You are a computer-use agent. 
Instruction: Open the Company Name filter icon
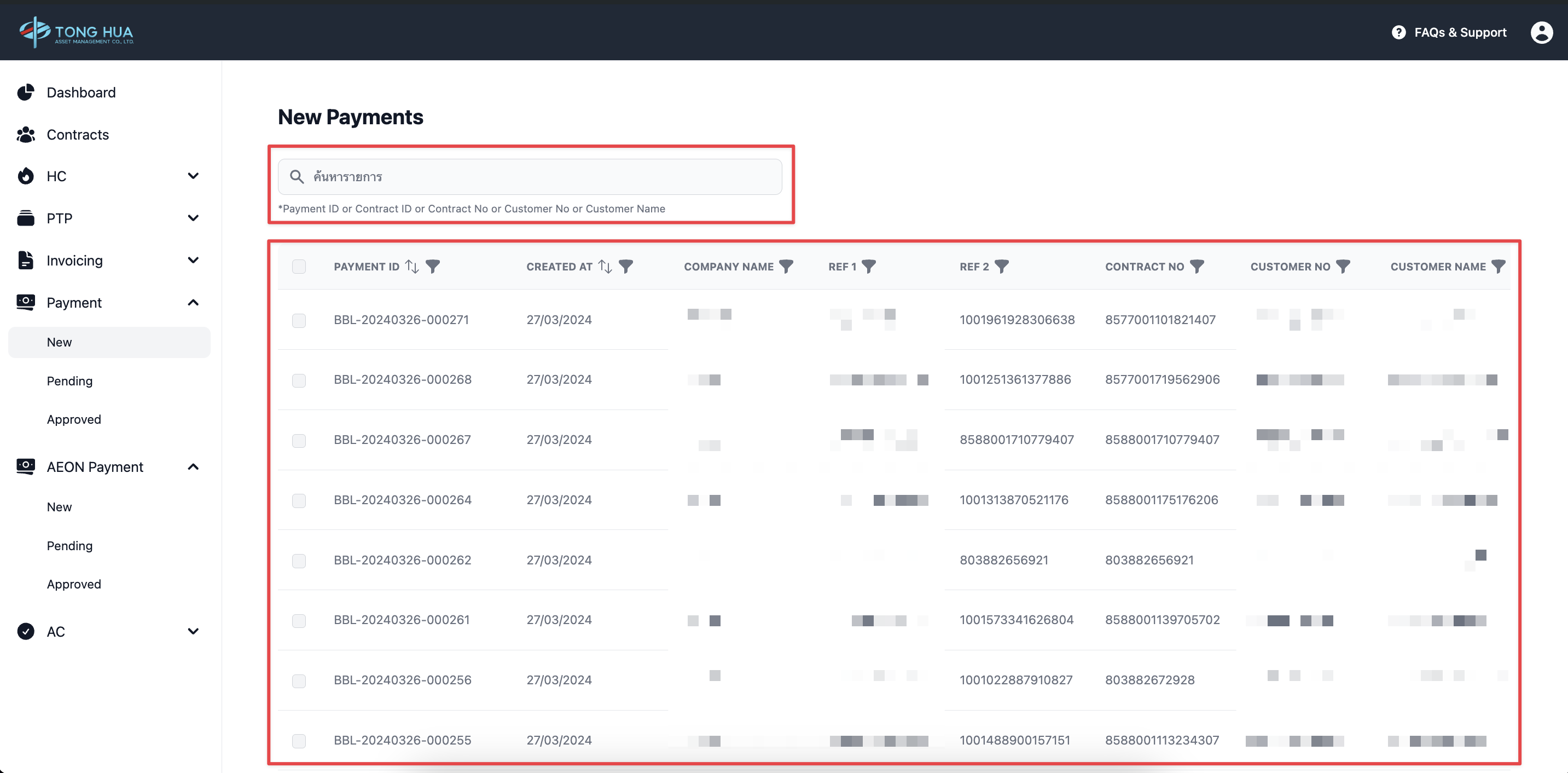coord(786,266)
